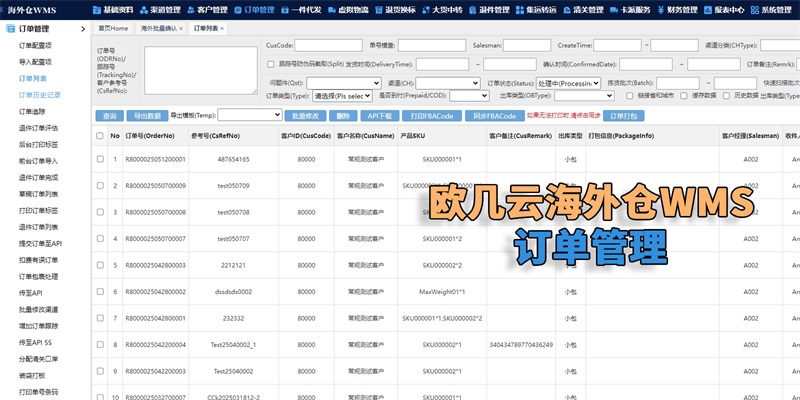Open 退件管理 icon in top navigation

pos(473,10)
